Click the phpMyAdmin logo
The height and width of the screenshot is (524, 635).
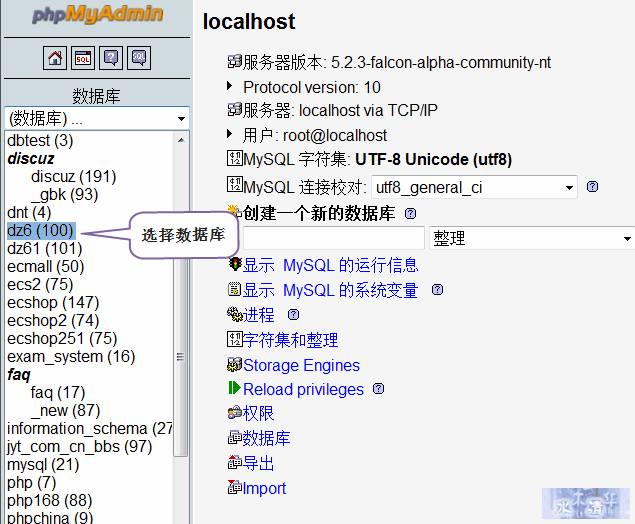pyautogui.click(x=98, y=14)
